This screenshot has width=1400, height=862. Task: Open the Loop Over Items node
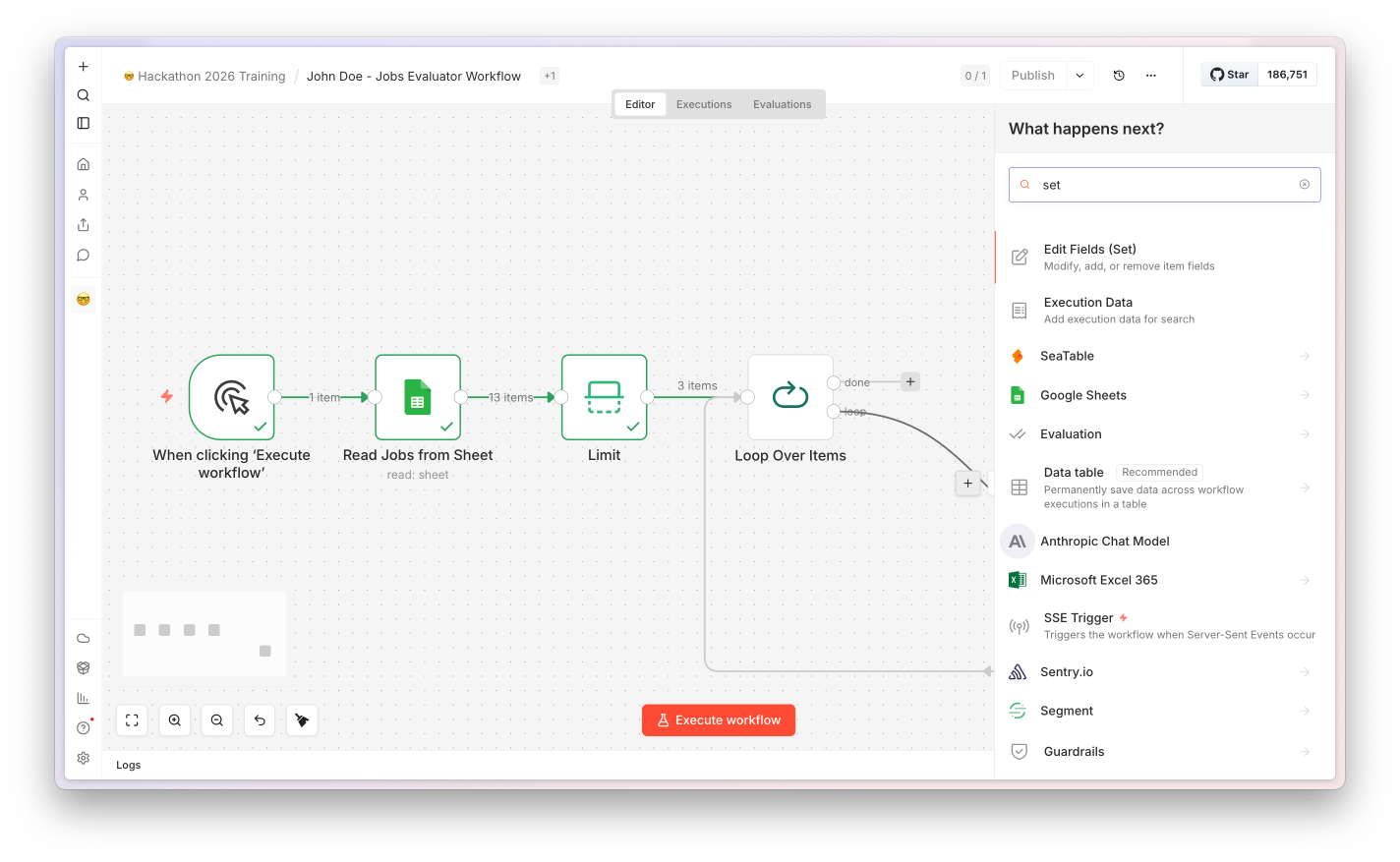(x=790, y=397)
